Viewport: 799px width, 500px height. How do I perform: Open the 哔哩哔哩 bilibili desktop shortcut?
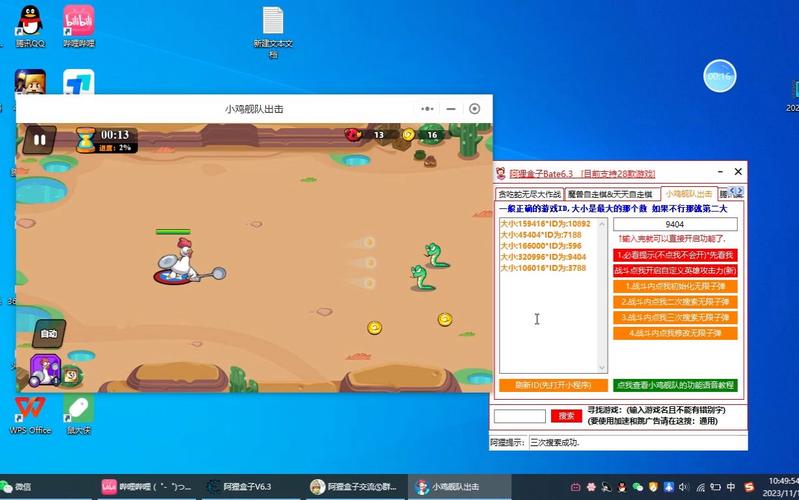(78, 27)
